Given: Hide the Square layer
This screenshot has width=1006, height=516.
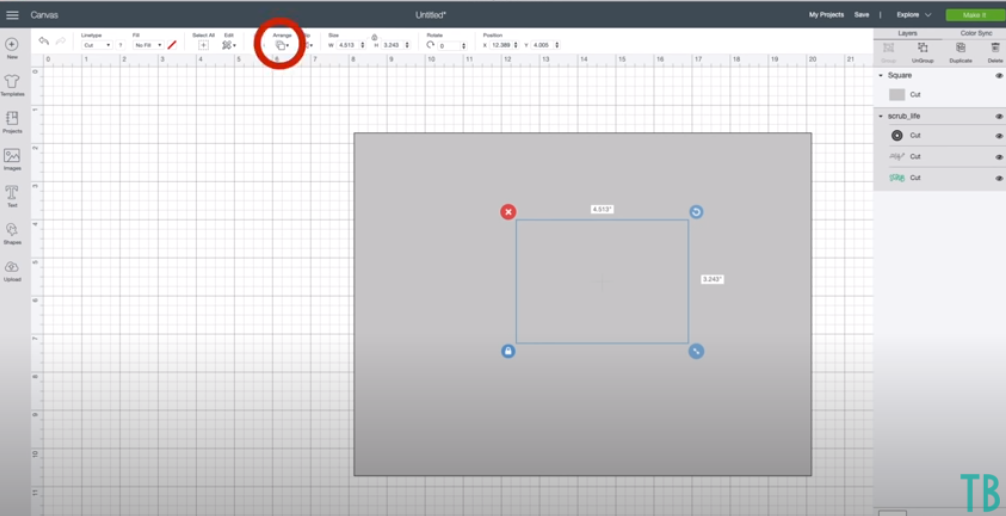Looking at the screenshot, I should coord(999,76).
